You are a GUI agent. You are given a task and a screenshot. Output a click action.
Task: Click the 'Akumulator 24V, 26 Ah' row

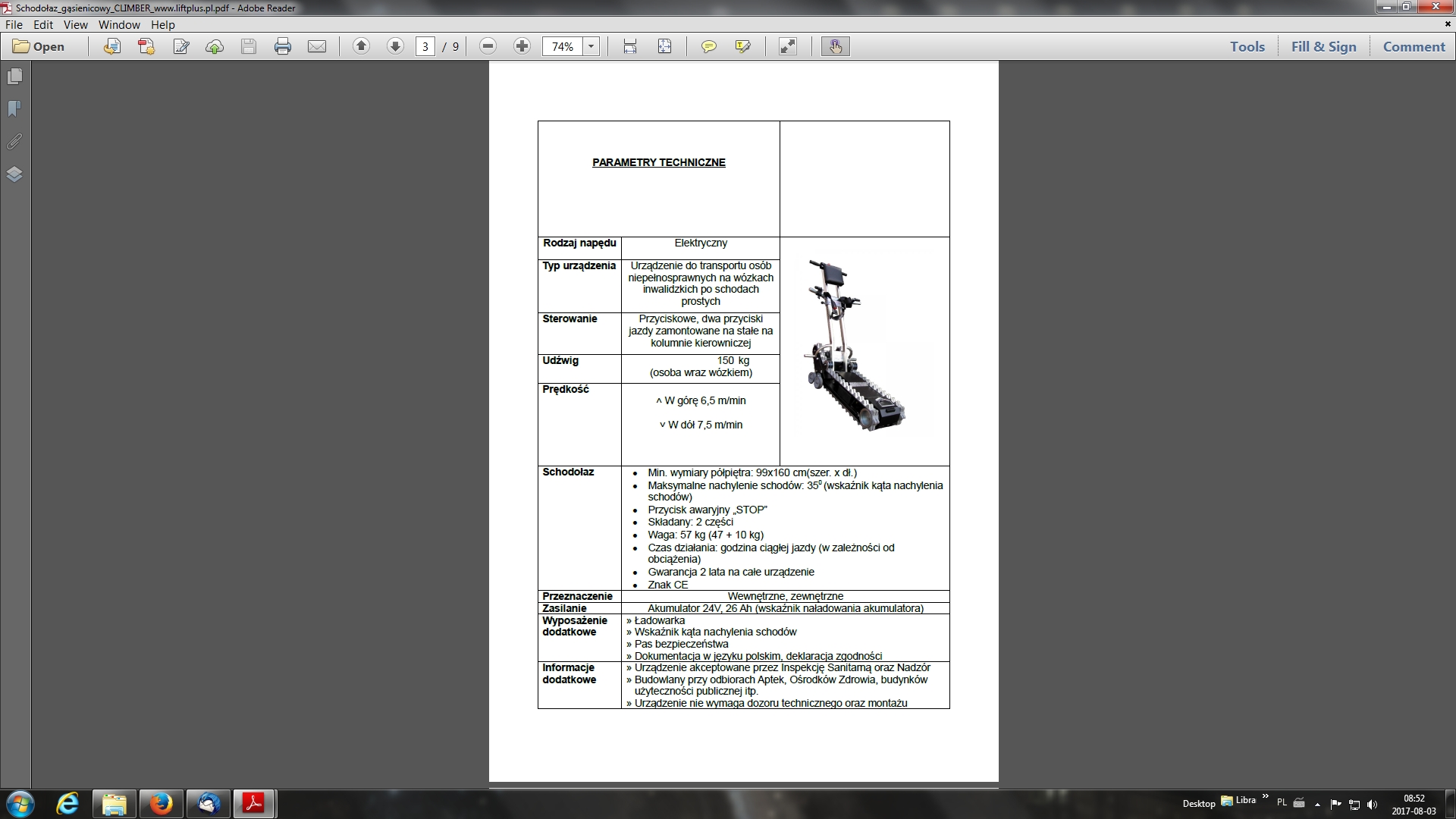[x=786, y=609]
